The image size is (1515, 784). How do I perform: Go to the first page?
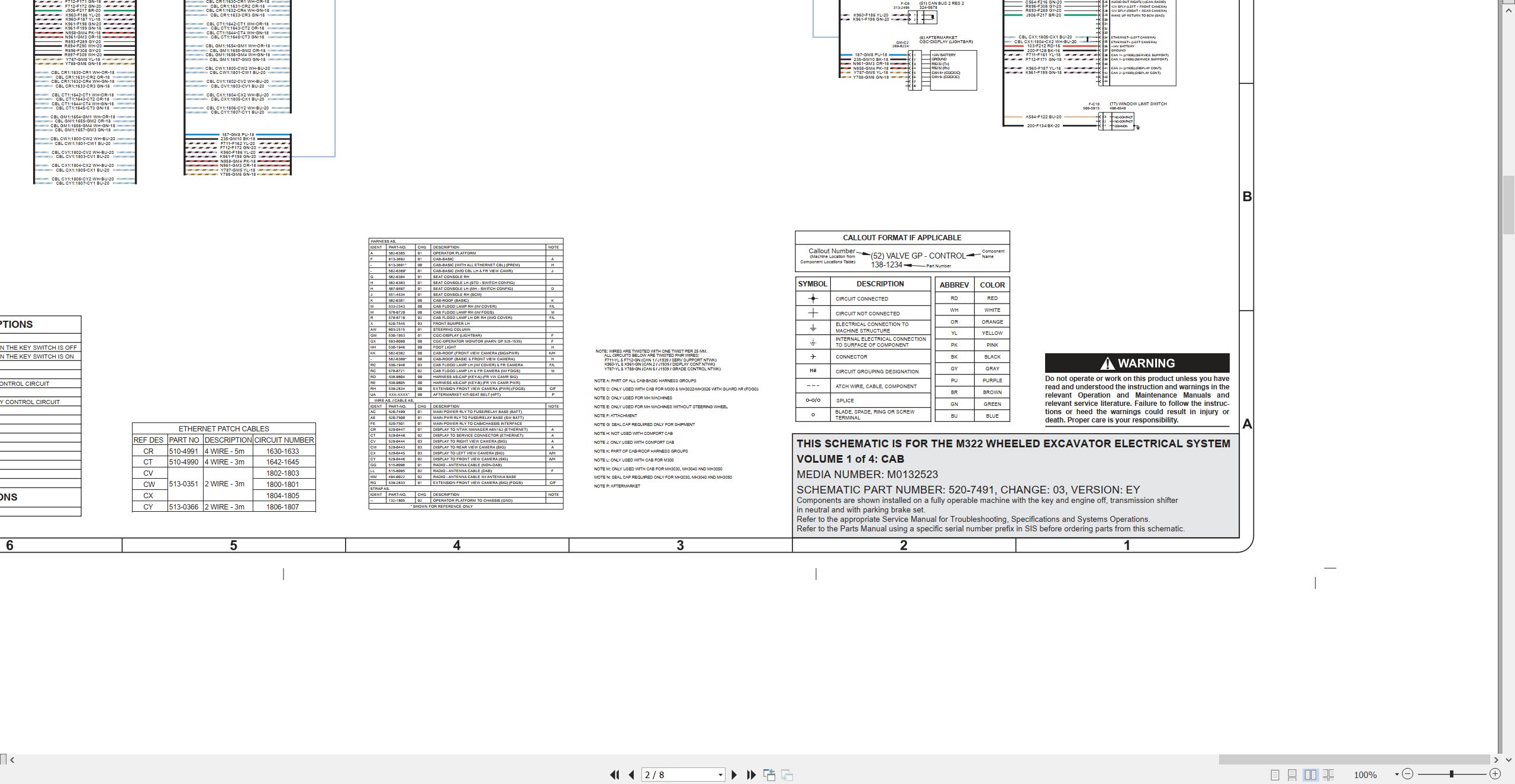615,775
